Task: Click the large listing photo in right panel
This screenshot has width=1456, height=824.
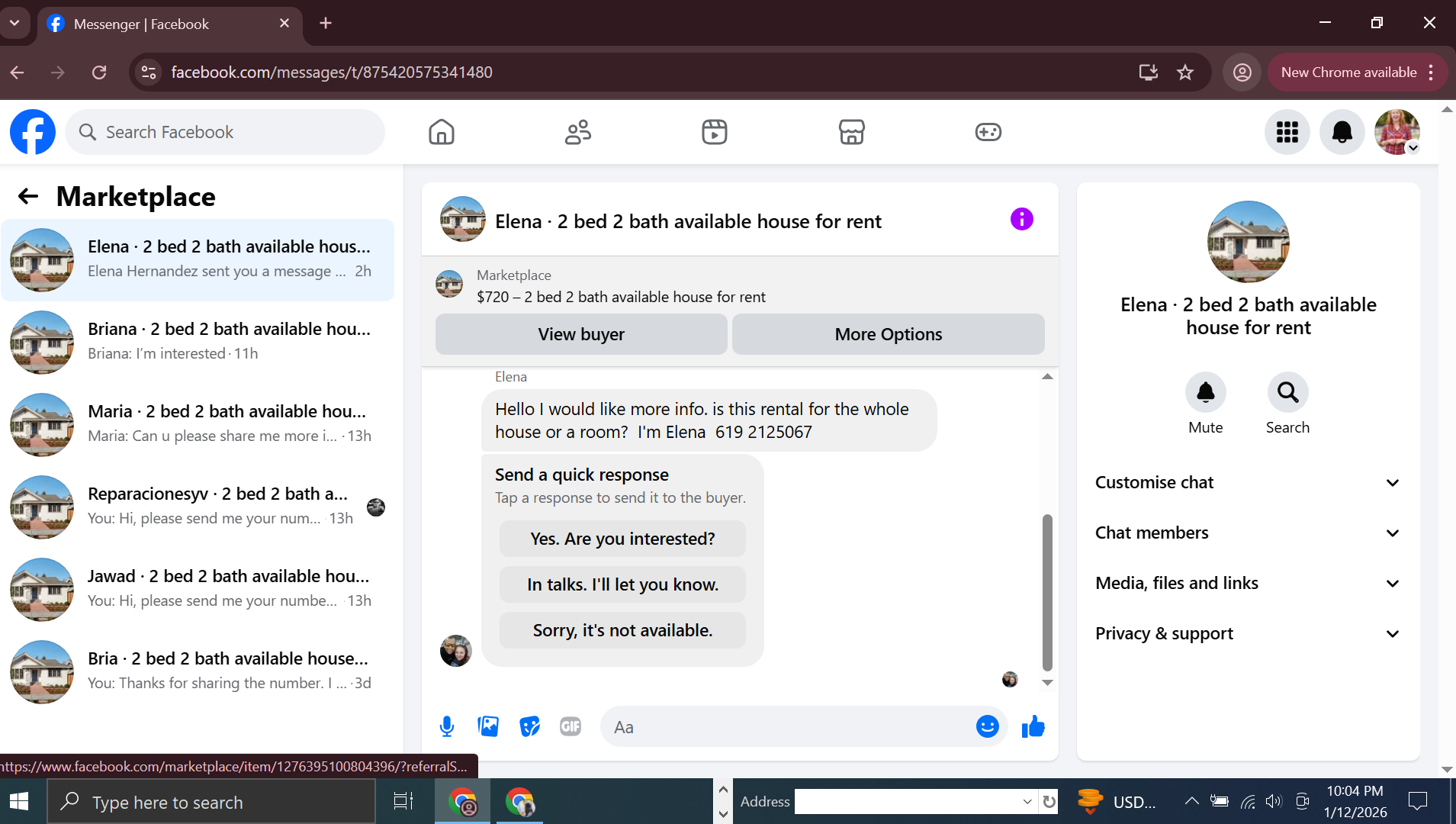Action: click(1249, 242)
